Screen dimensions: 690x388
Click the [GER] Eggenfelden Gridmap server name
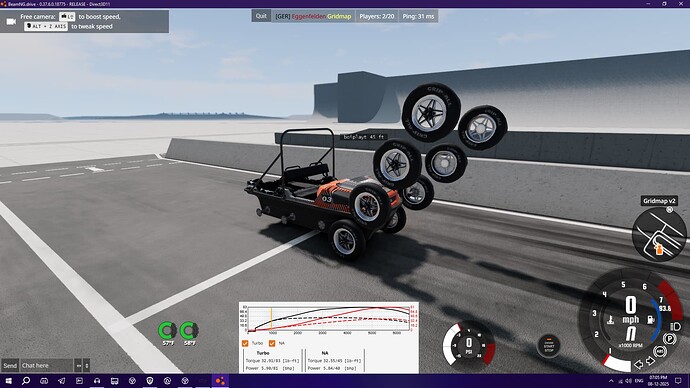point(313,16)
